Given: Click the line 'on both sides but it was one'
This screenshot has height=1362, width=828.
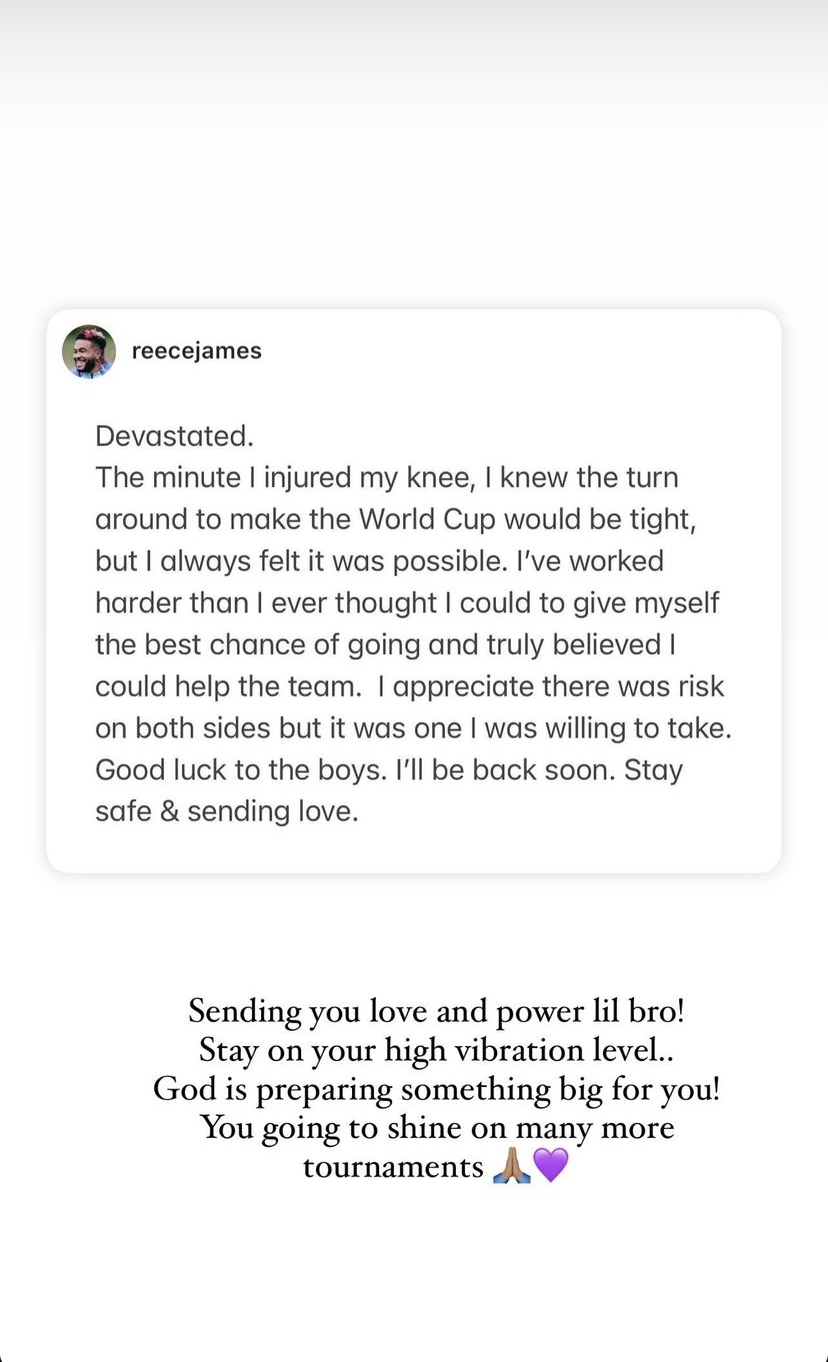Looking at the screenshot, I should tap(413, 728).
